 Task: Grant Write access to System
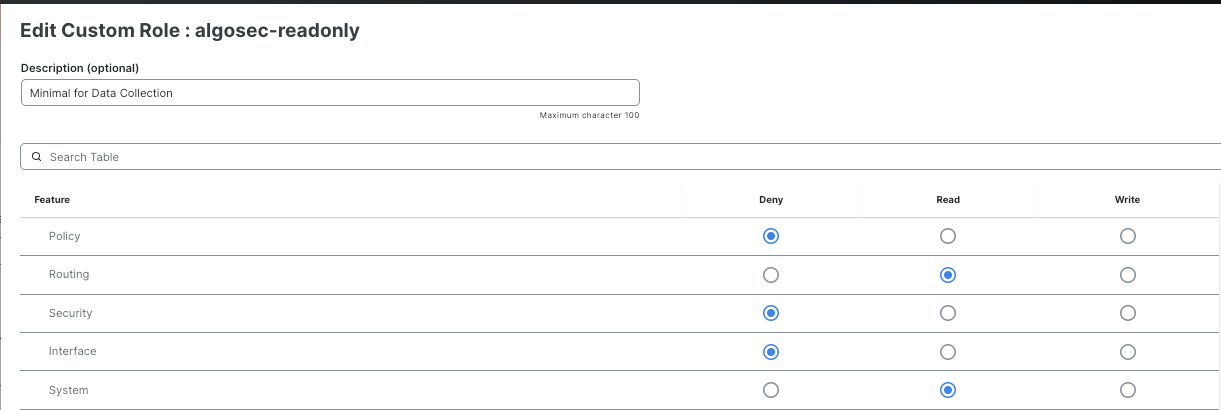tap(1127, 390)
